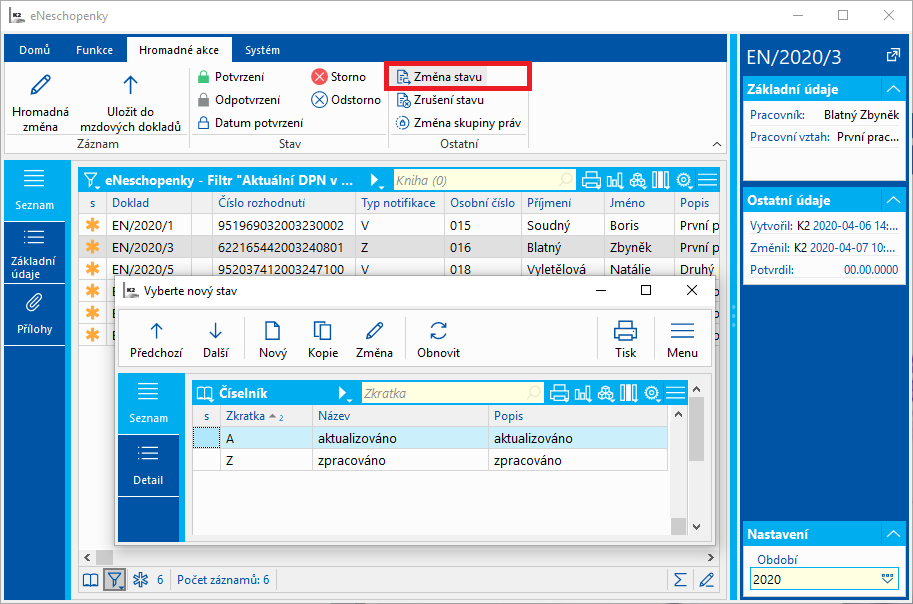The height and width of the screenshot is (604, 913).
Task: Click the Potvrzení green lock
Action: pos(203,77)
